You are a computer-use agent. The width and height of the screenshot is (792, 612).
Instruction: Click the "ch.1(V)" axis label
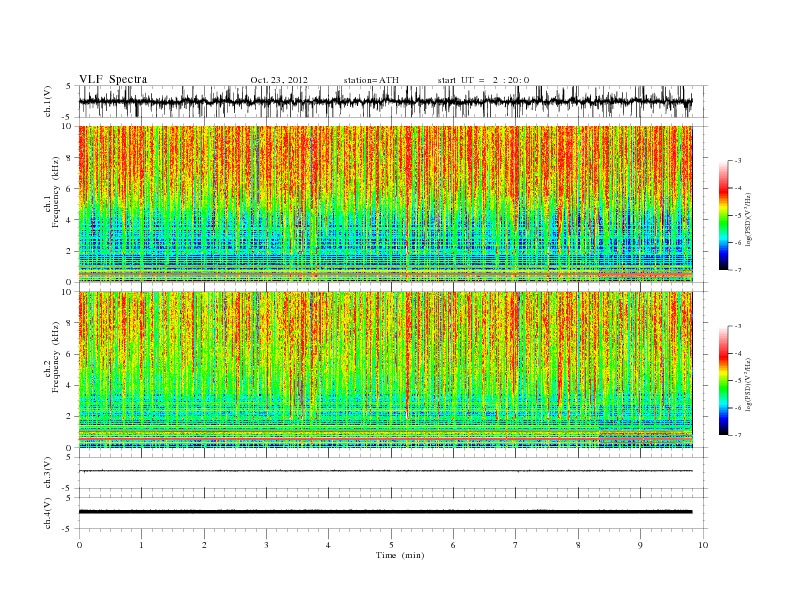coord(49,101)
